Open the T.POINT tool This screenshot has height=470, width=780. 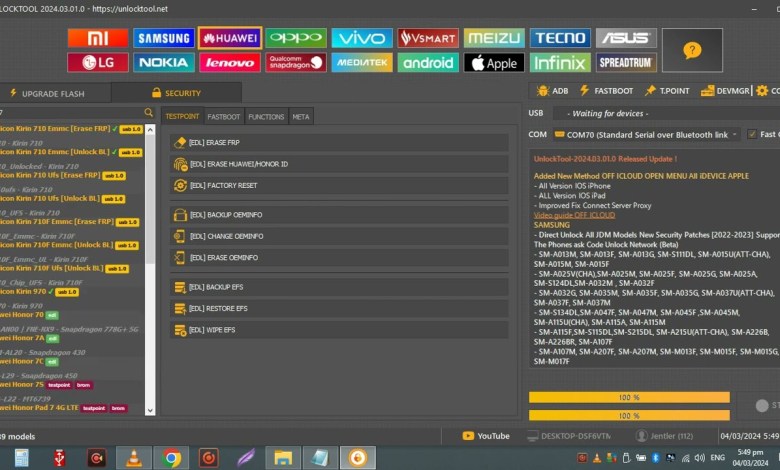[667, 91]
